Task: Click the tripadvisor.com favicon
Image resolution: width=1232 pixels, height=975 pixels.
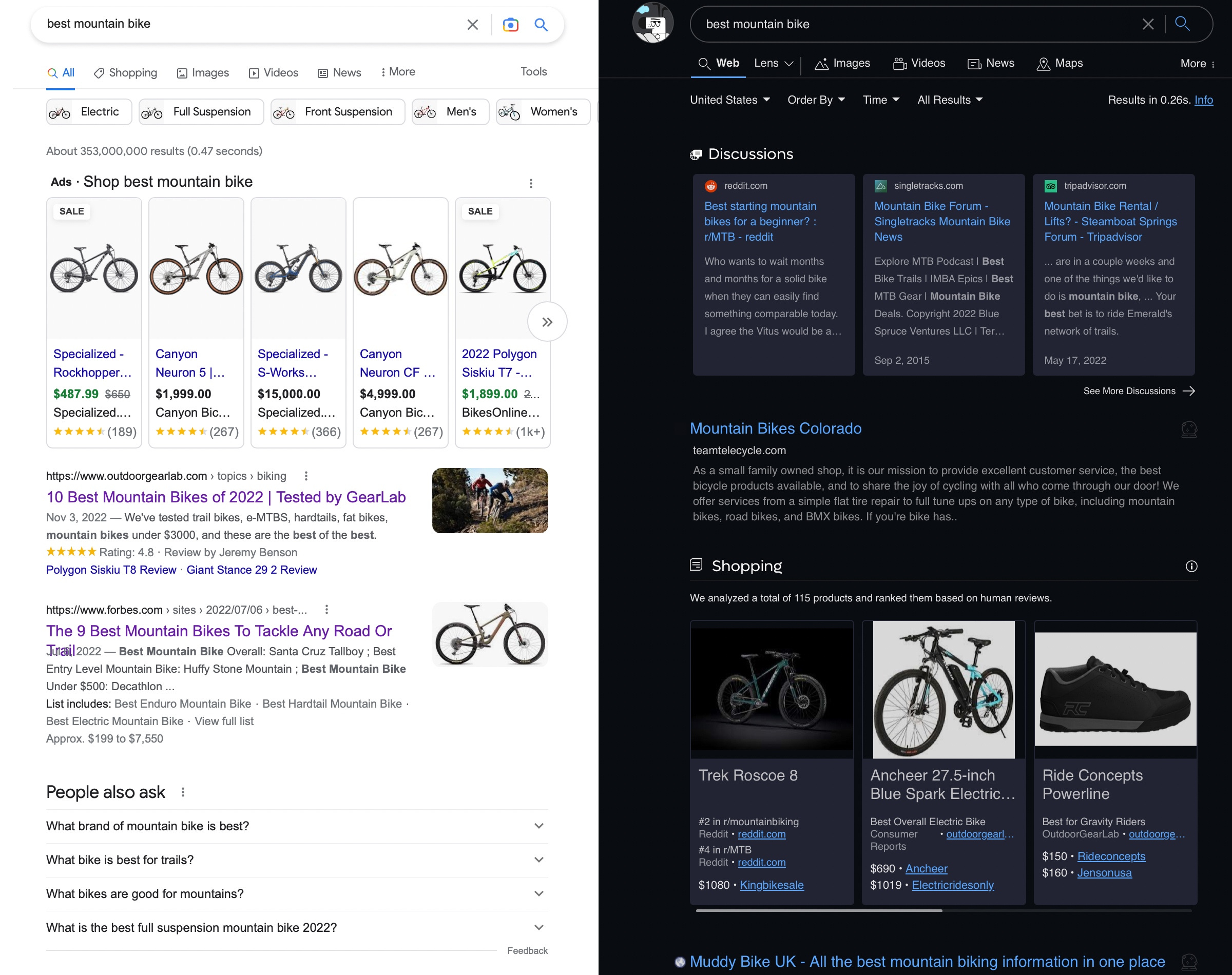Action: (x=1050, y=186)
